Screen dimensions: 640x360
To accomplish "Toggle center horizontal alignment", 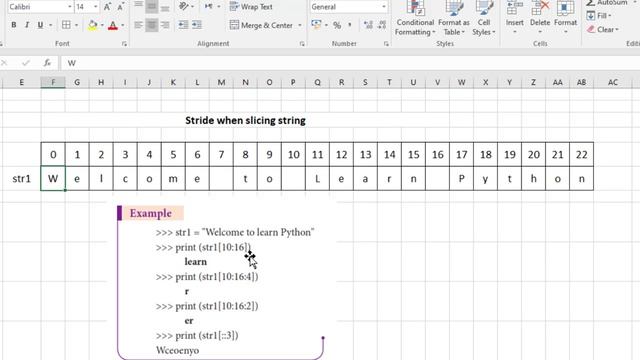I will tap(151, 25).
